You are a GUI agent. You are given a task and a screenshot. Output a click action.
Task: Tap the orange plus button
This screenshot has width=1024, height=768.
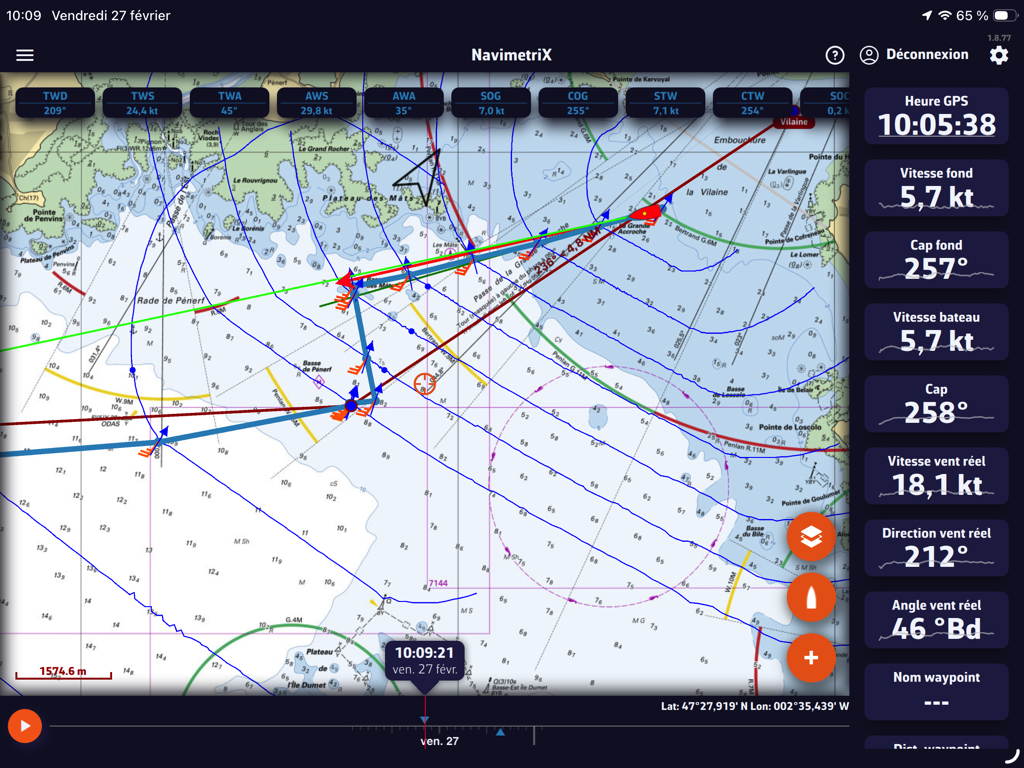[x=811, y=658]
